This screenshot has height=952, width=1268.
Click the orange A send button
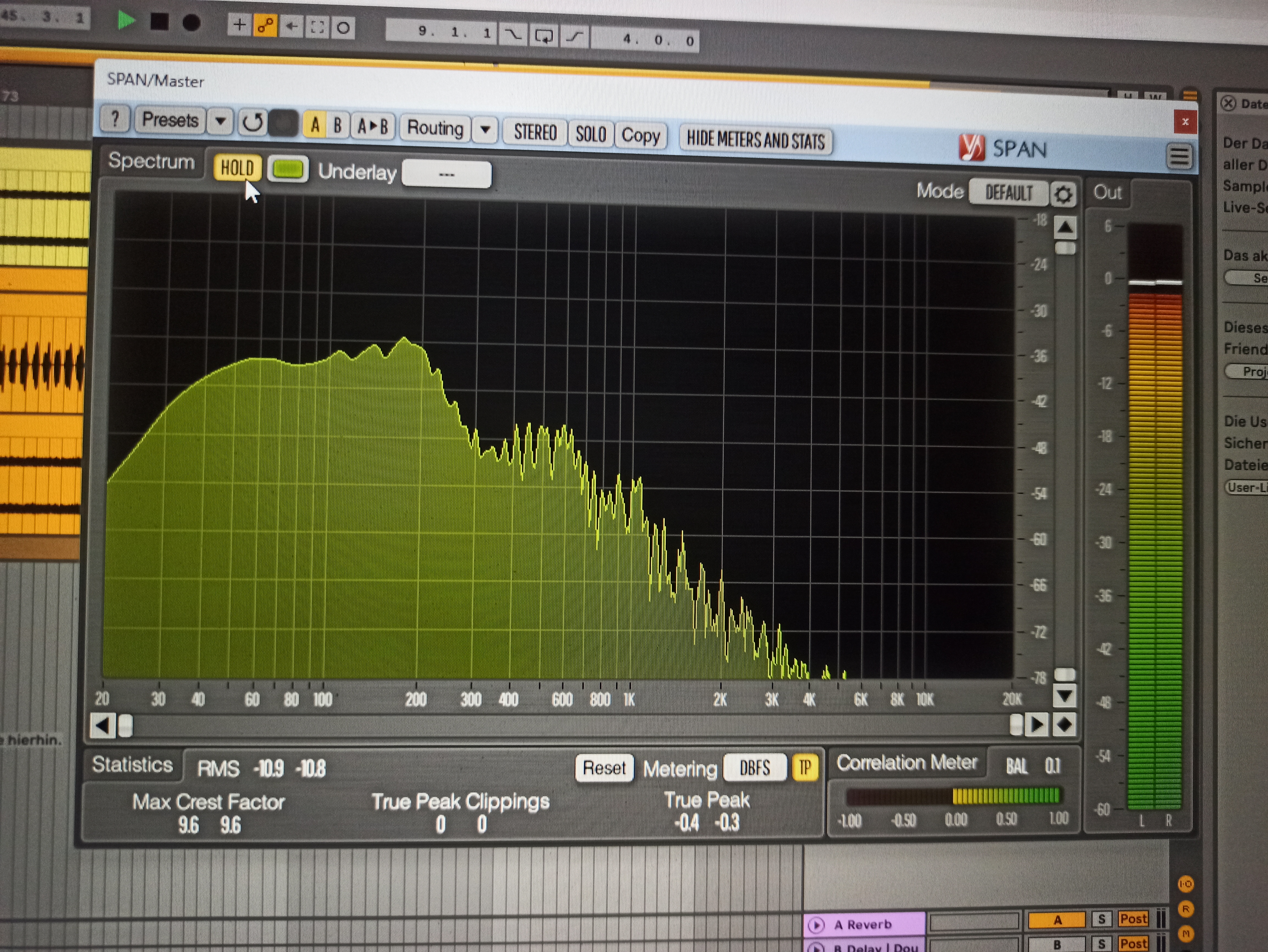point(1057,920)
